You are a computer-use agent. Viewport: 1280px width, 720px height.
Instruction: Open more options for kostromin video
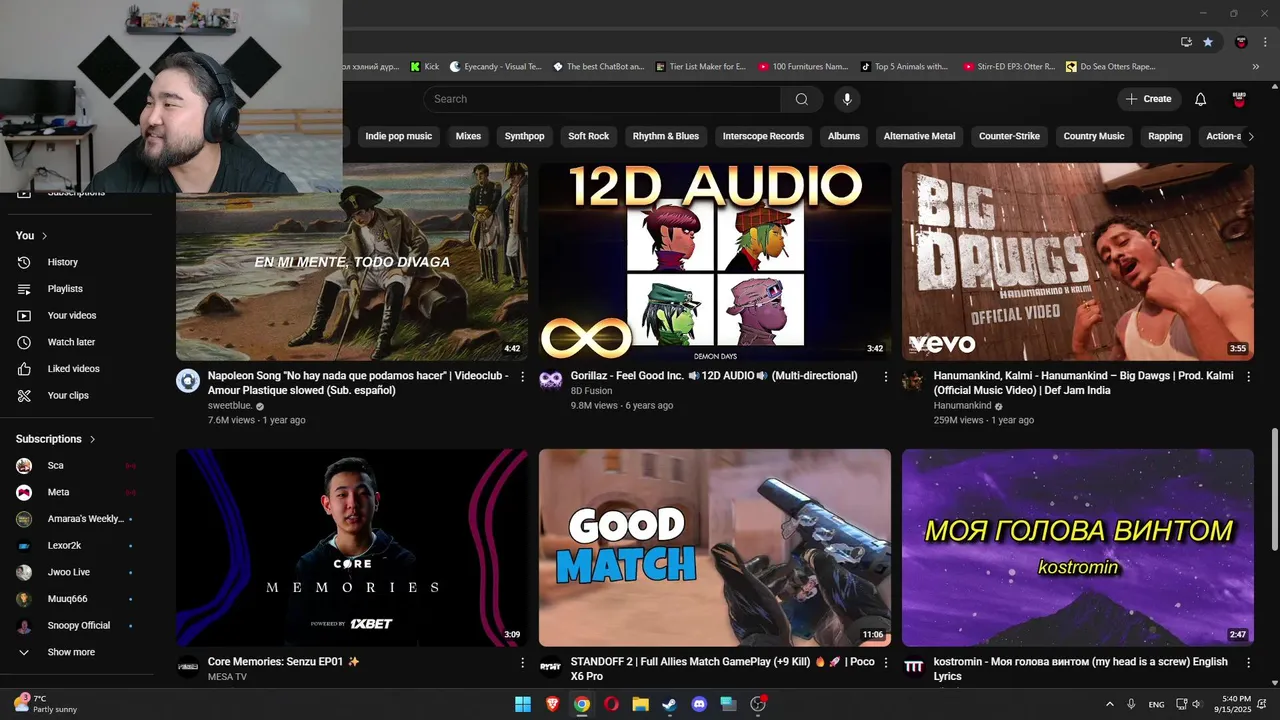click(x=1248, y=663)
